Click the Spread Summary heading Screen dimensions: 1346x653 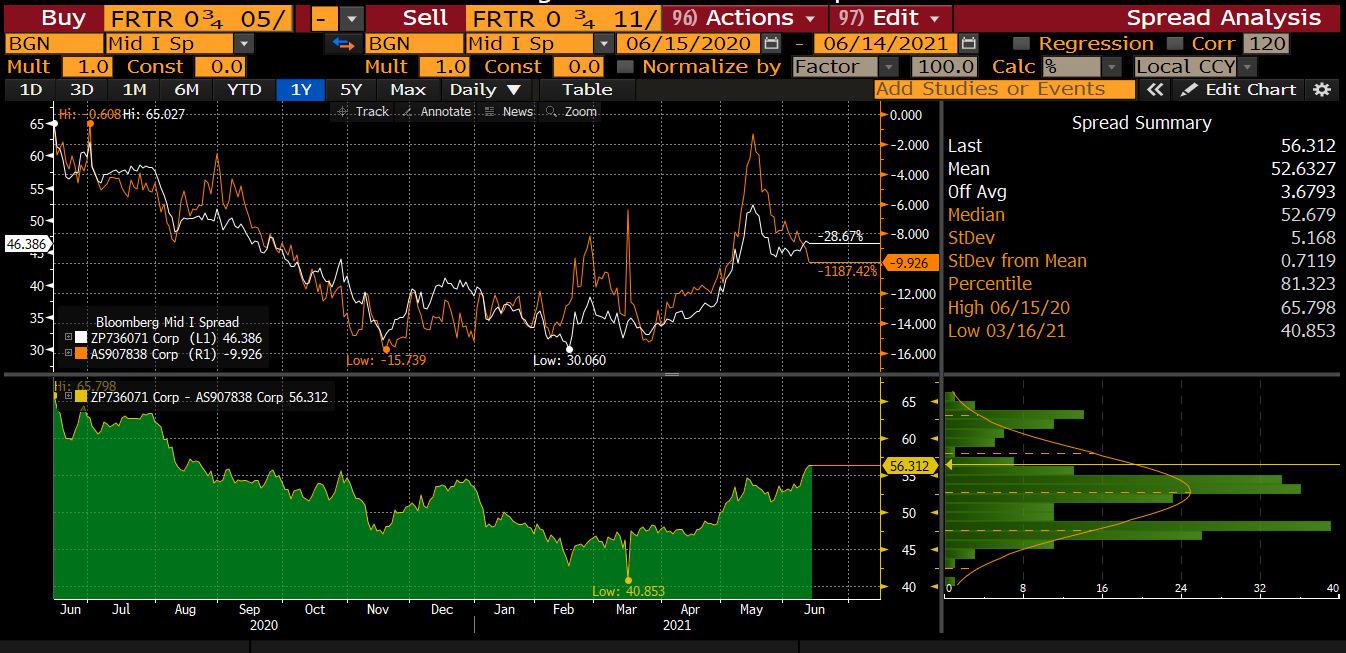click(1141, 123)
